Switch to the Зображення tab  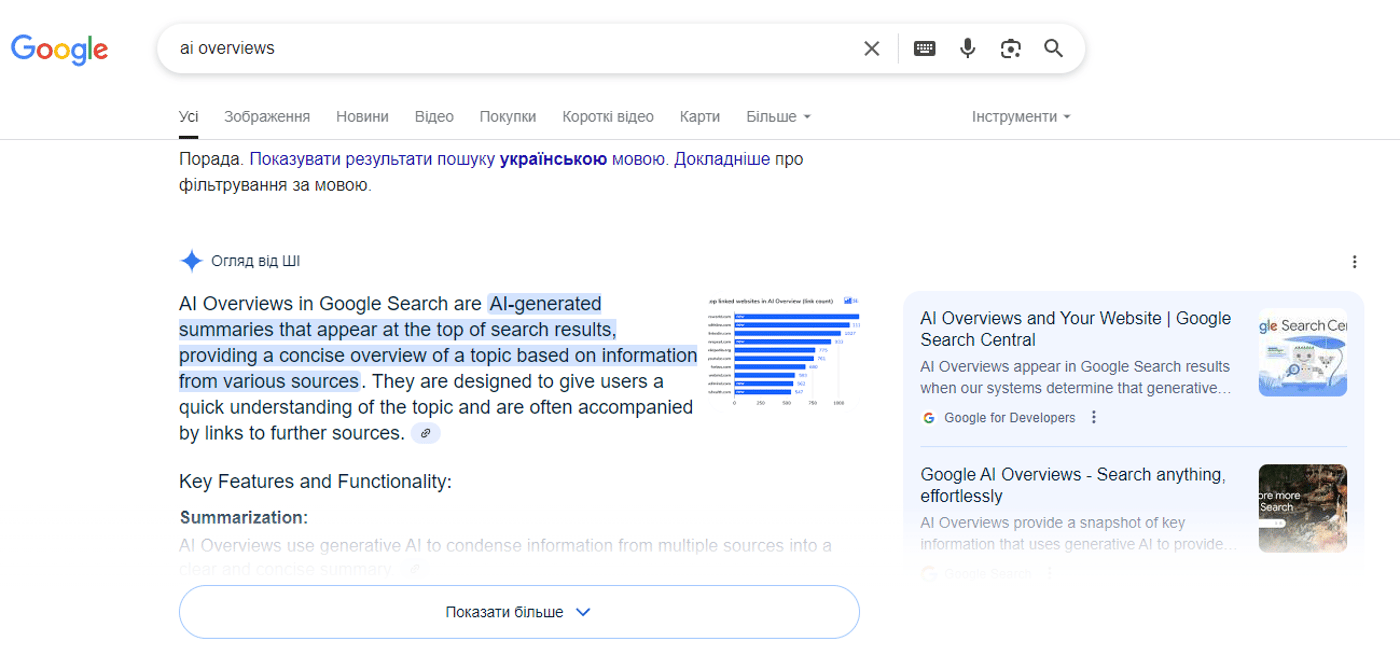coord(267,116)
